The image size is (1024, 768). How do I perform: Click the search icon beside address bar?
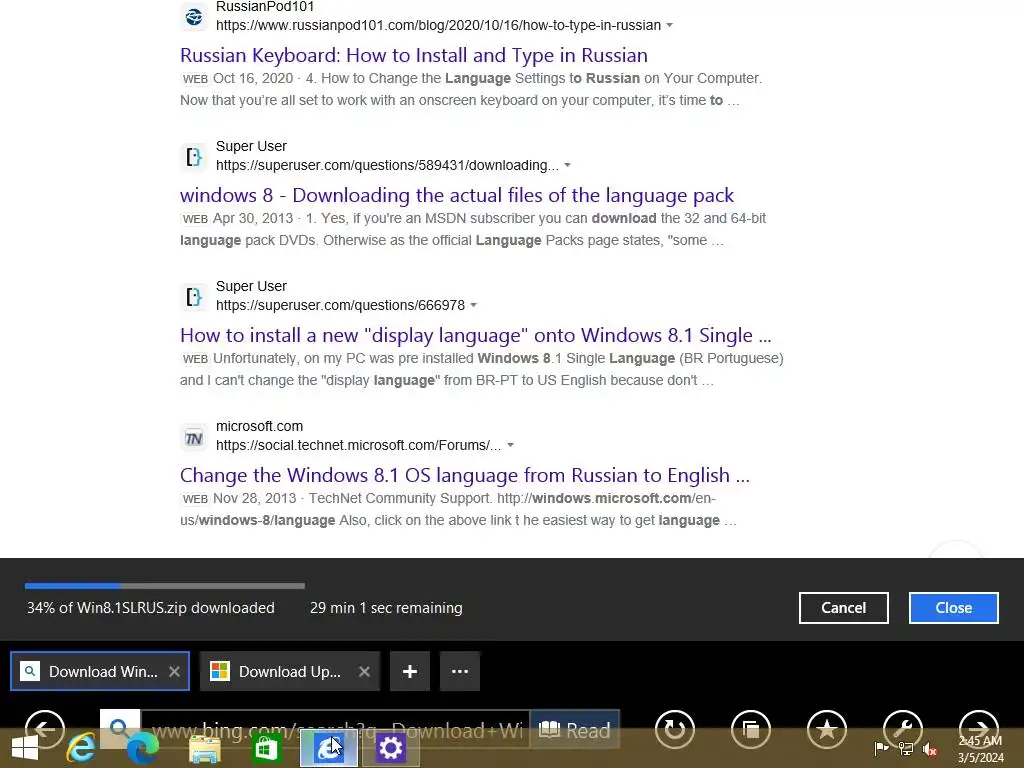point(120,727)
